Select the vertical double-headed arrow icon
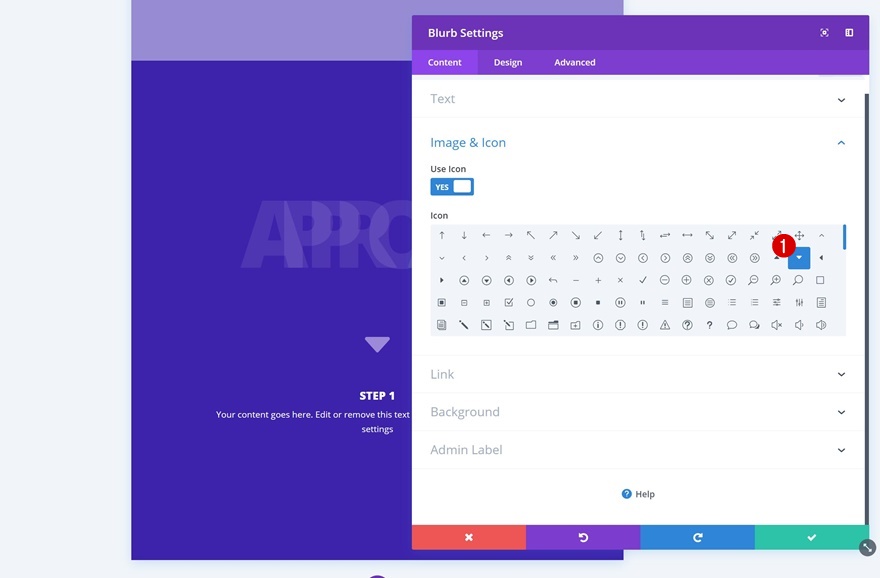Viewport: 880px width, 578px height. [x=620, y=236]
